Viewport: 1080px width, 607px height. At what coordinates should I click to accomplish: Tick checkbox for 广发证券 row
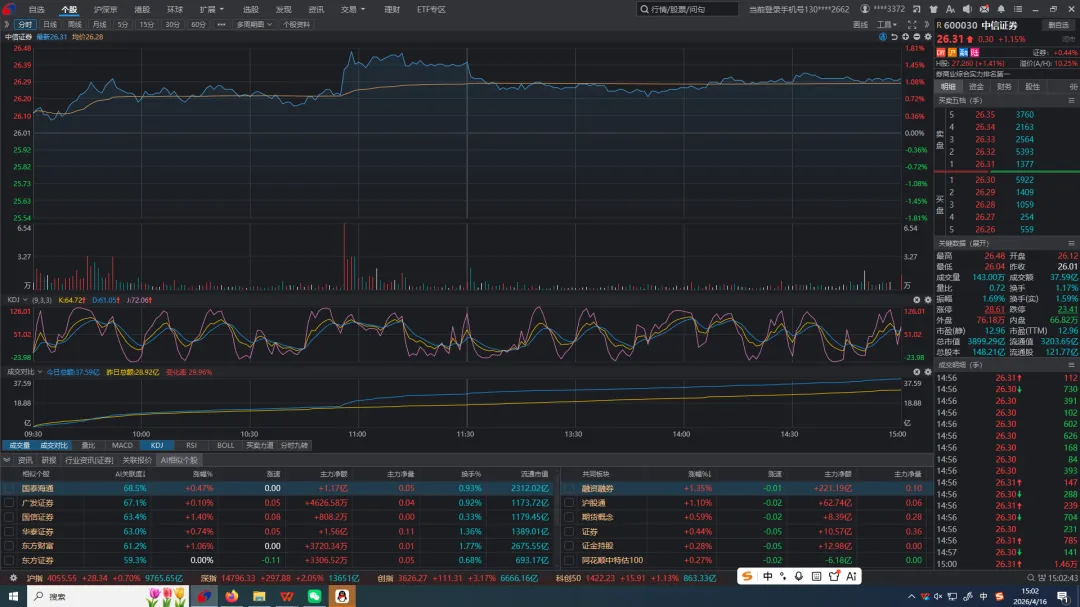click(9, 502)
